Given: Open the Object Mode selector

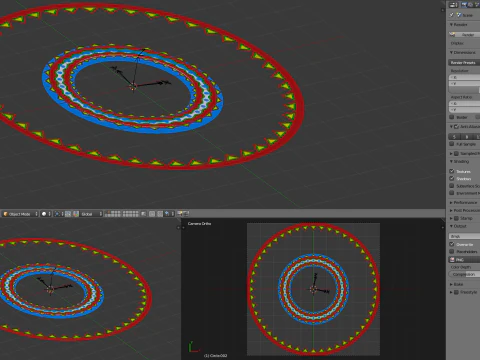Looking at the screenshot, I should 20,214.
